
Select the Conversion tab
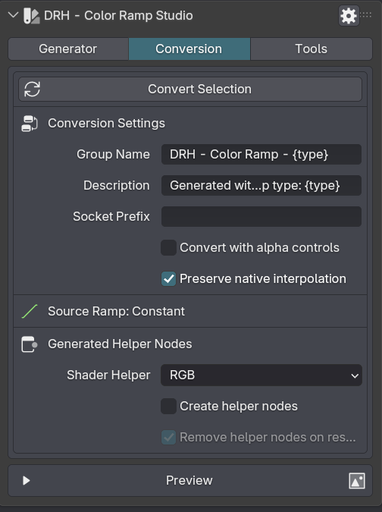(x=189, y=49)
